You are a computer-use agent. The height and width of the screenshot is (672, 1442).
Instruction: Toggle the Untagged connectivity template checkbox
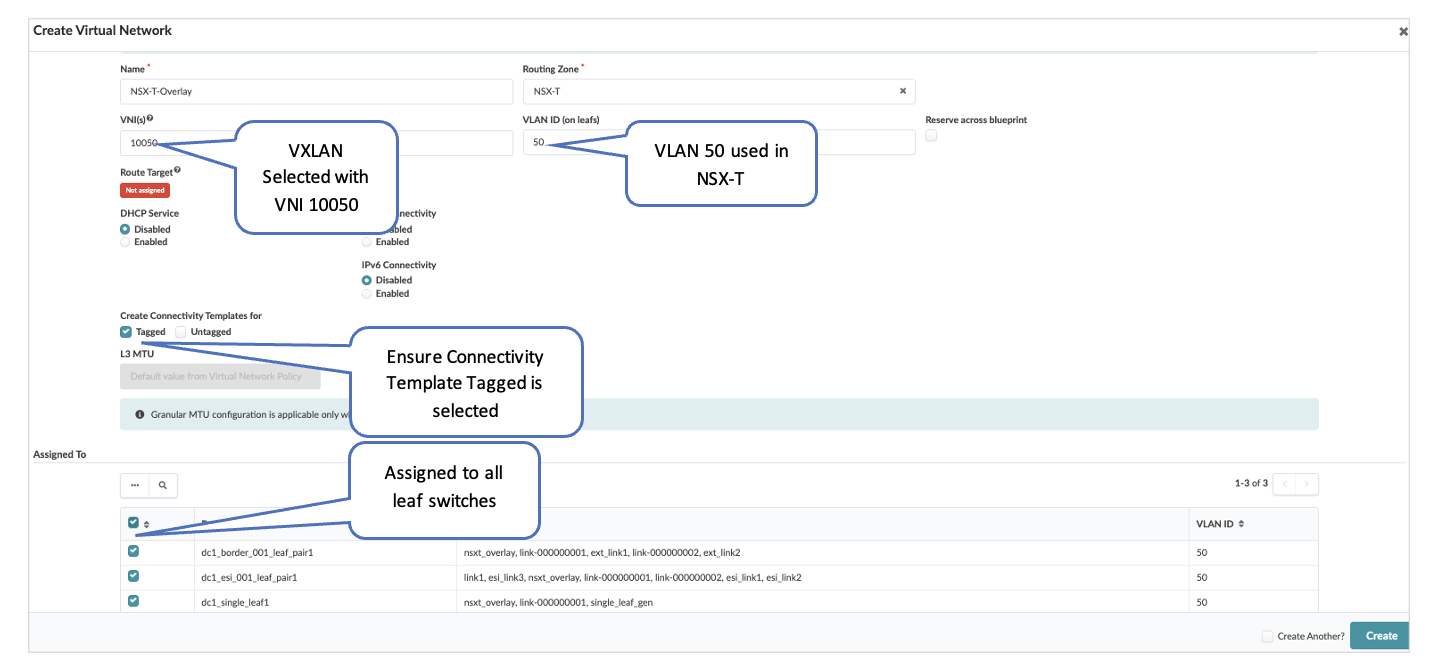click(x=181, y=331)
